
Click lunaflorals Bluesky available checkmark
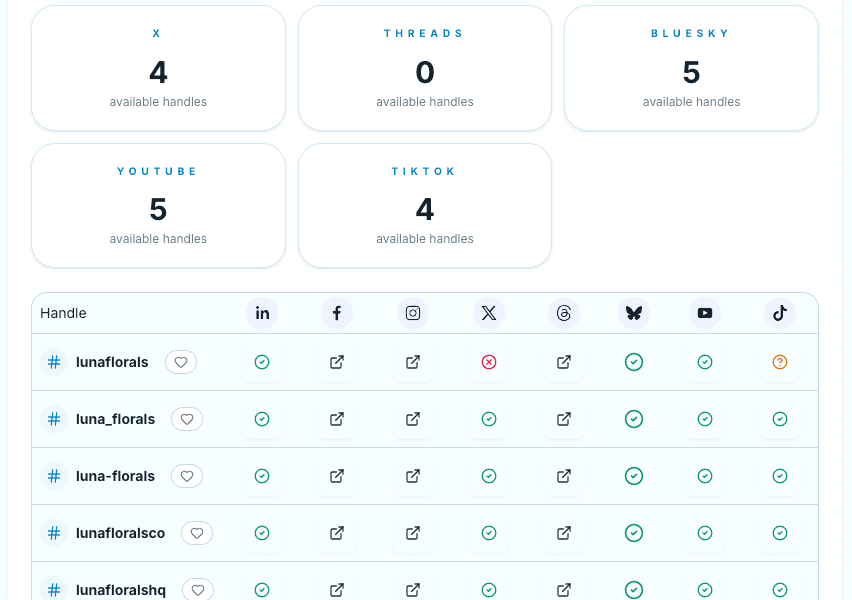point(634,362)
